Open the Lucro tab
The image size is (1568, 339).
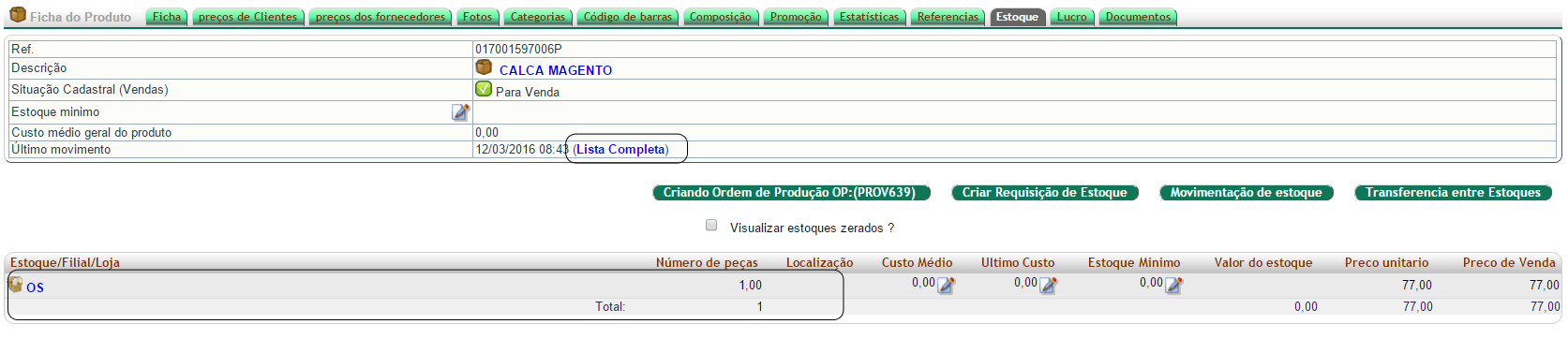1072,17
